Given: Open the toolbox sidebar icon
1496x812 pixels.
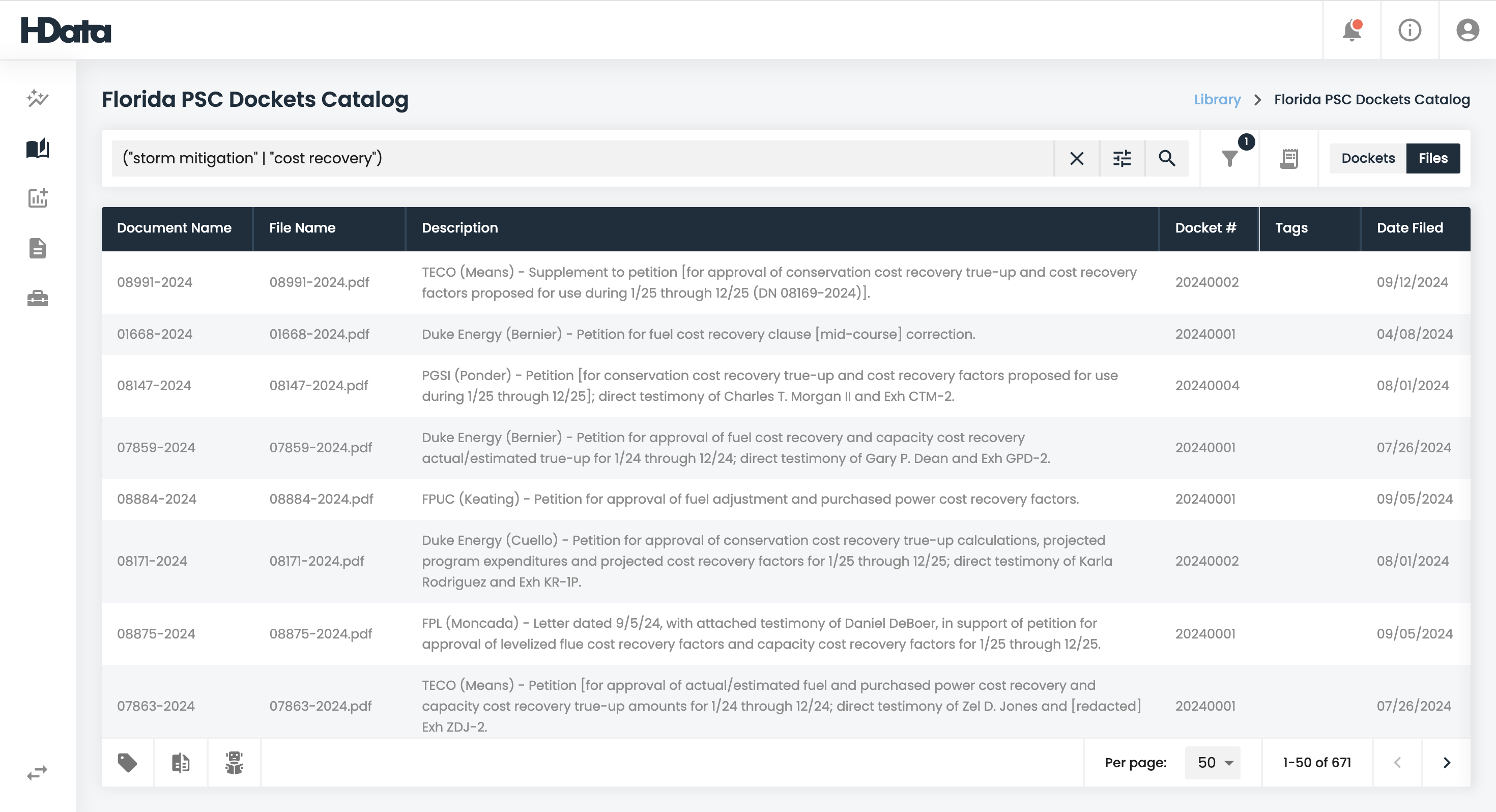Looking at the screenshot, I should pyautogui.click(x=37, y=299).
